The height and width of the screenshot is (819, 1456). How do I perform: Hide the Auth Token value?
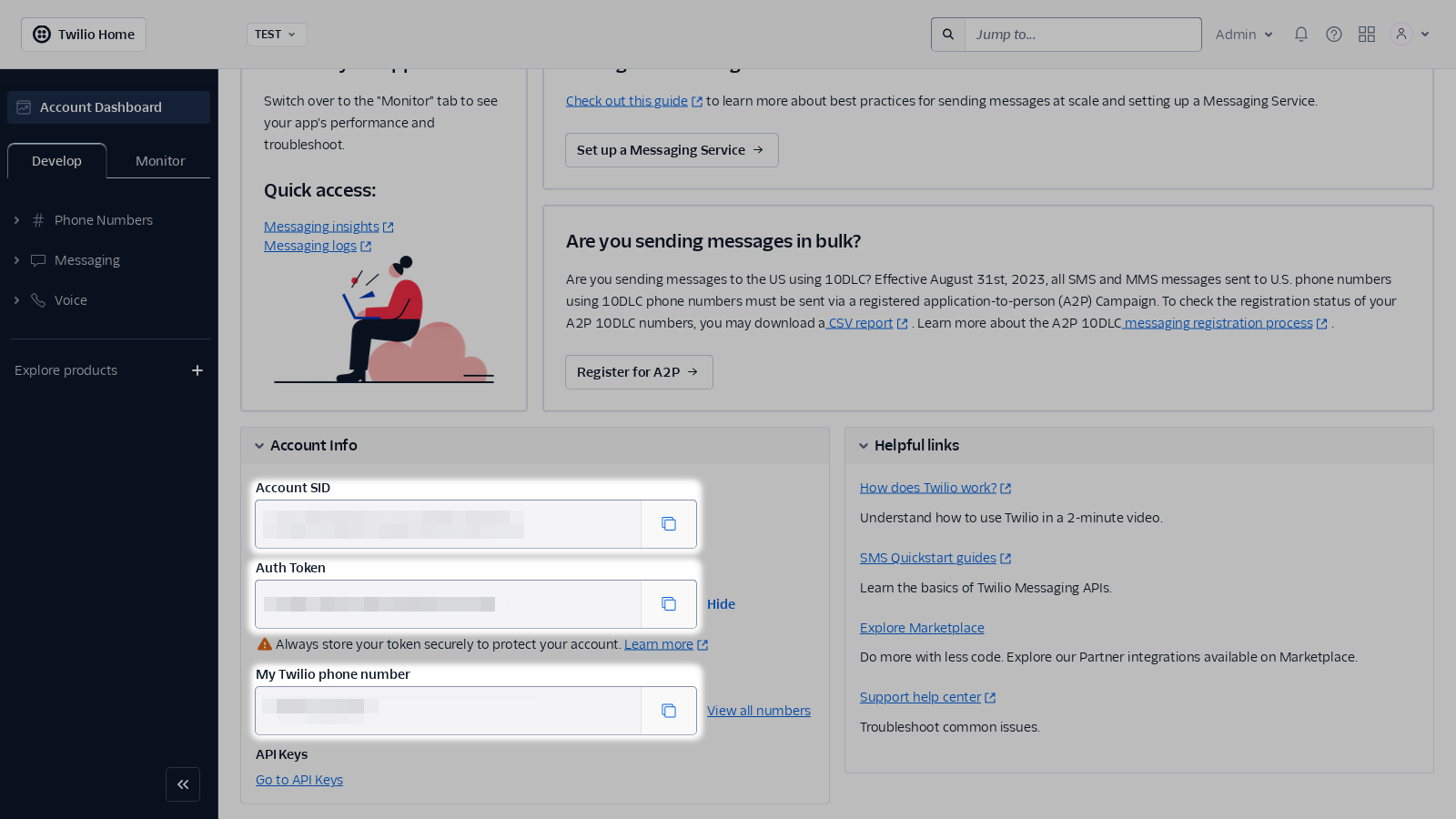[721, 604]
